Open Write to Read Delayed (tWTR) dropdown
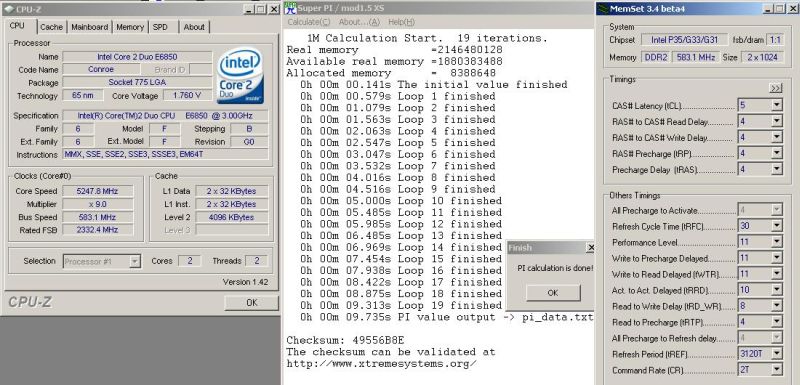 776,274
